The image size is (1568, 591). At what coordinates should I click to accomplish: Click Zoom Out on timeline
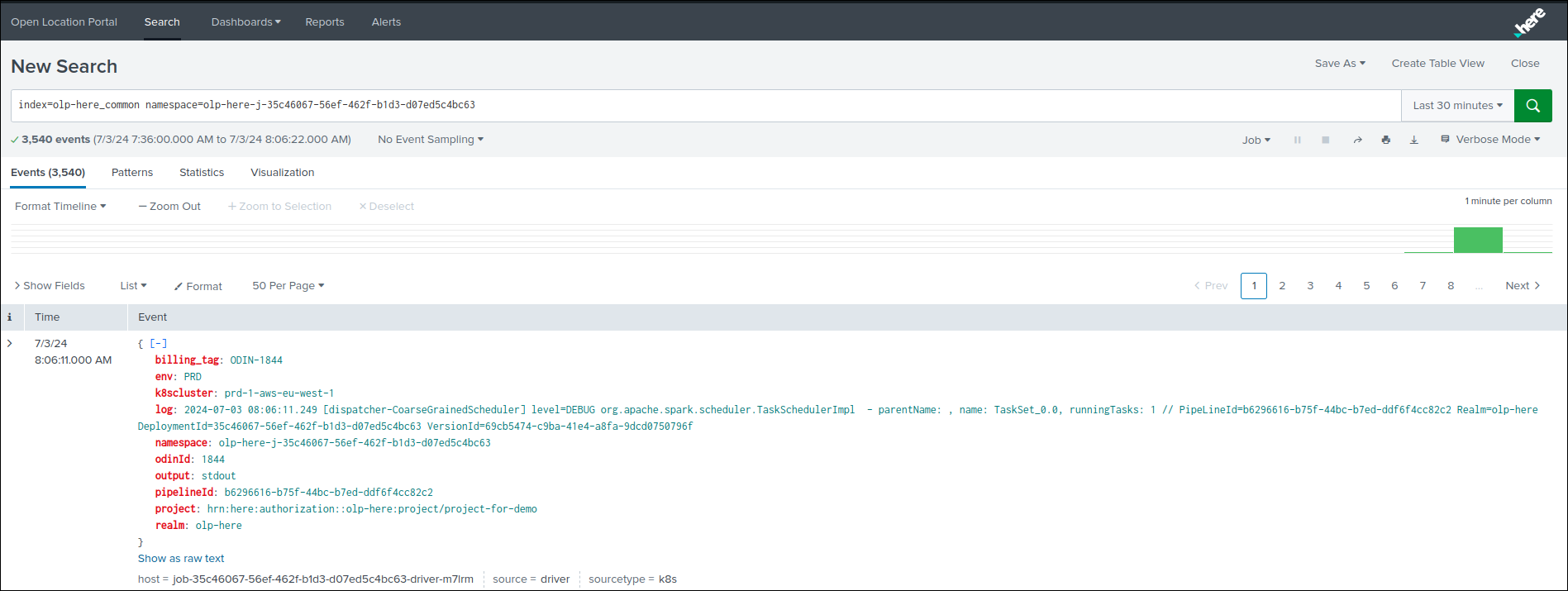tap(169, 207)
